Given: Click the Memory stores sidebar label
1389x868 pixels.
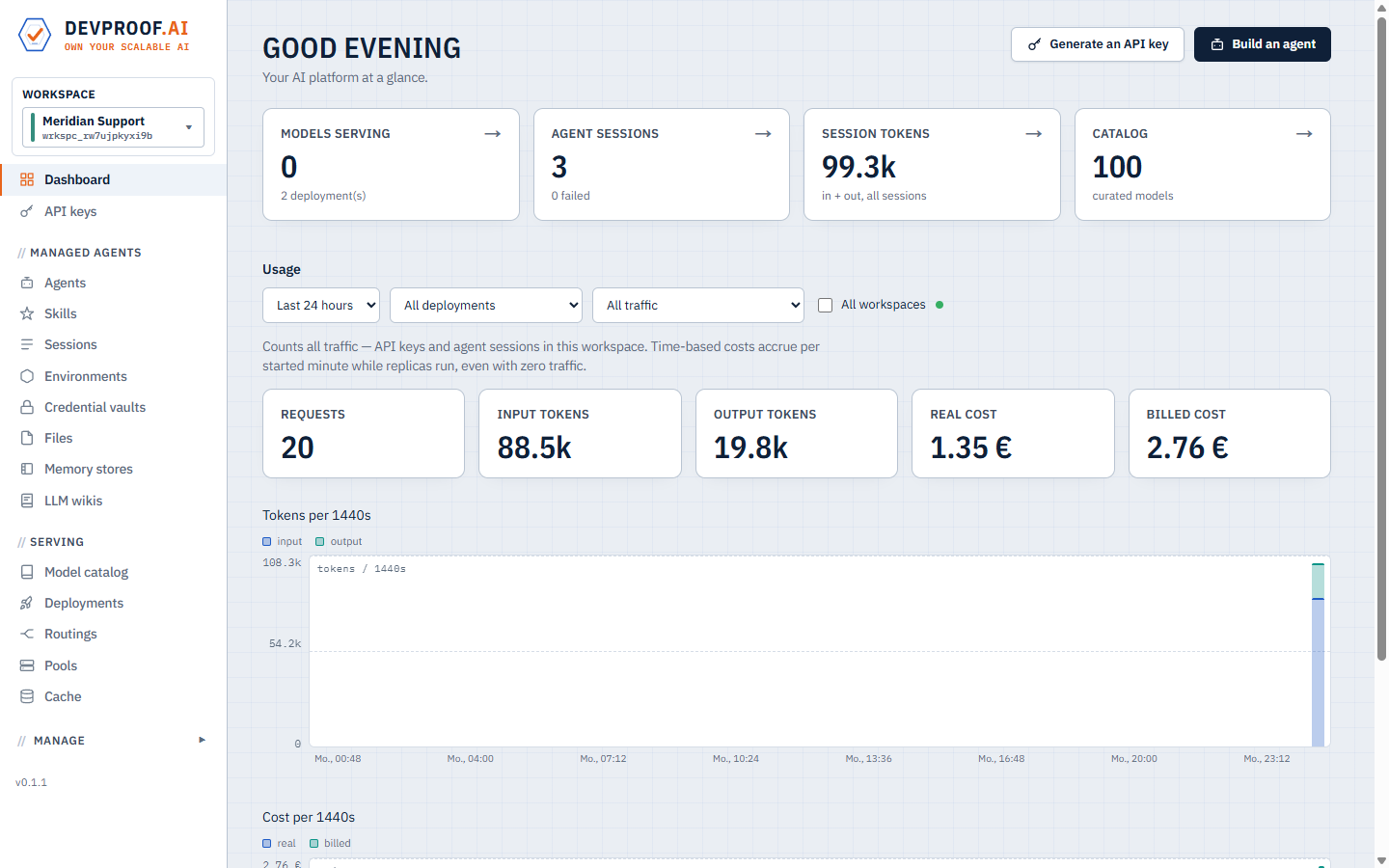Looking at the screenshot, I should click(x=89, y=469).
